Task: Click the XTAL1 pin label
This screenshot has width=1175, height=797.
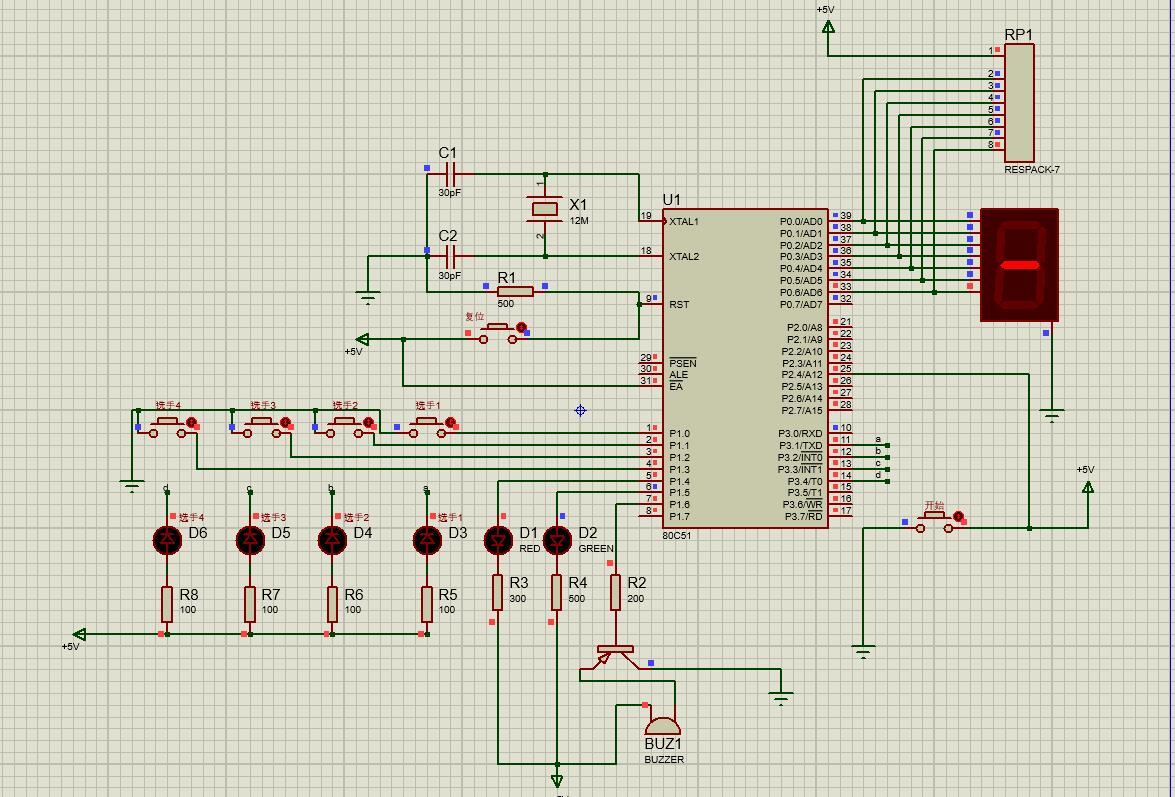Action: point(684,222)
